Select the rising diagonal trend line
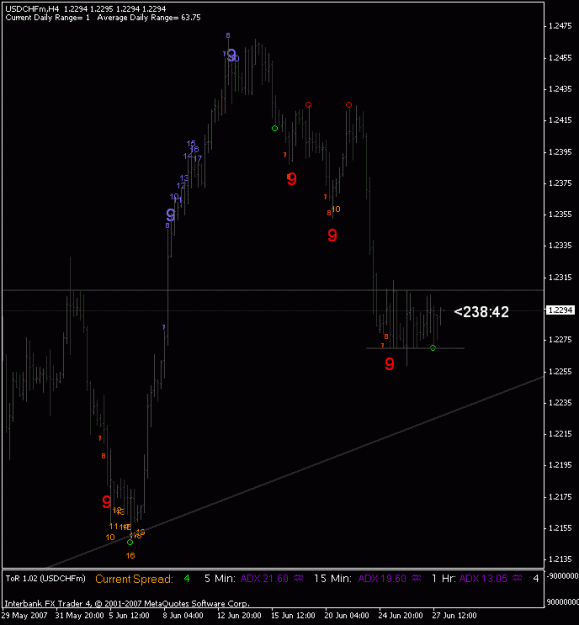The image size is (579, 625). click(x=295, y=472)
